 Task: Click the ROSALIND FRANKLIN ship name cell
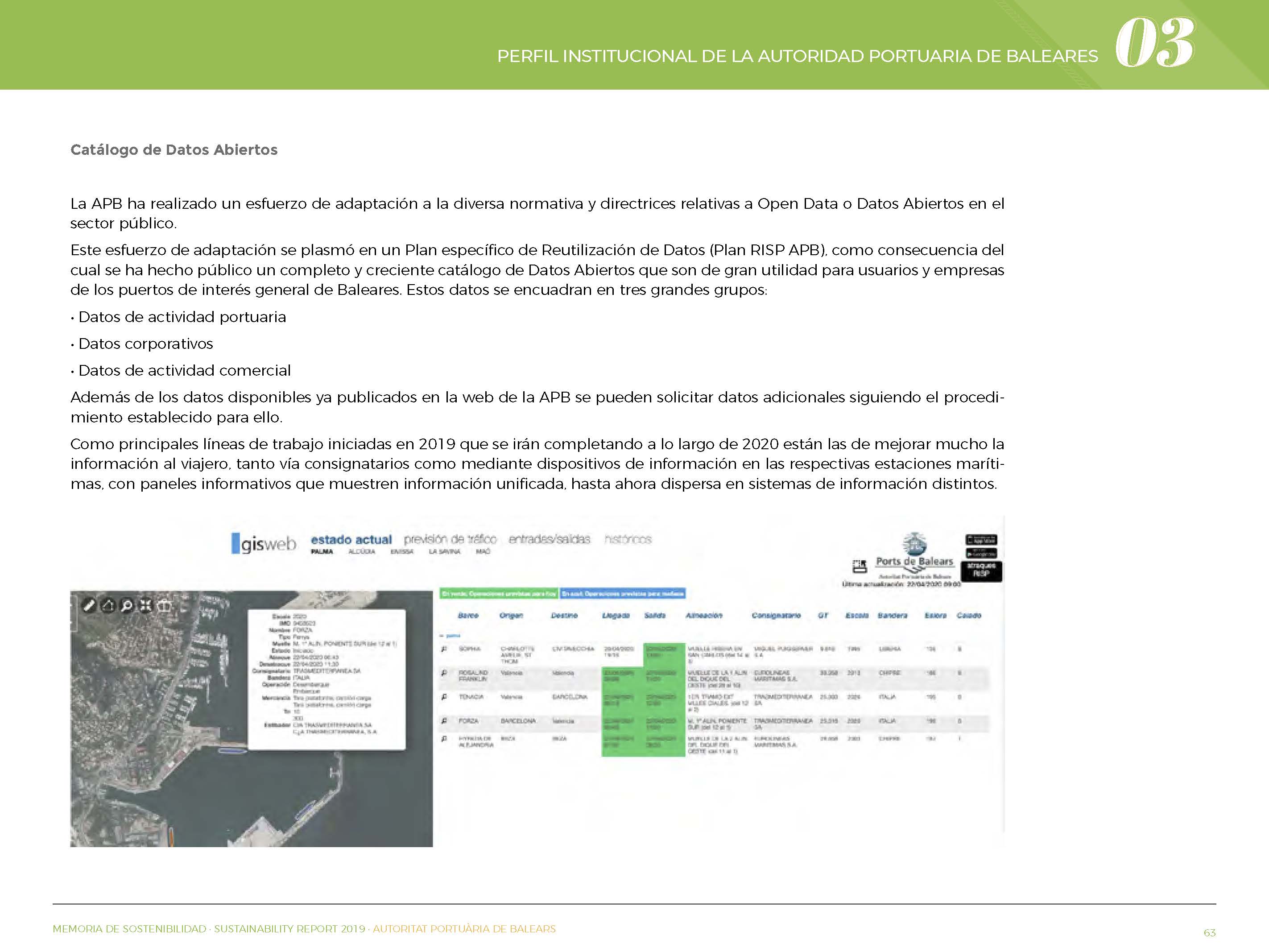click(473, 675)
